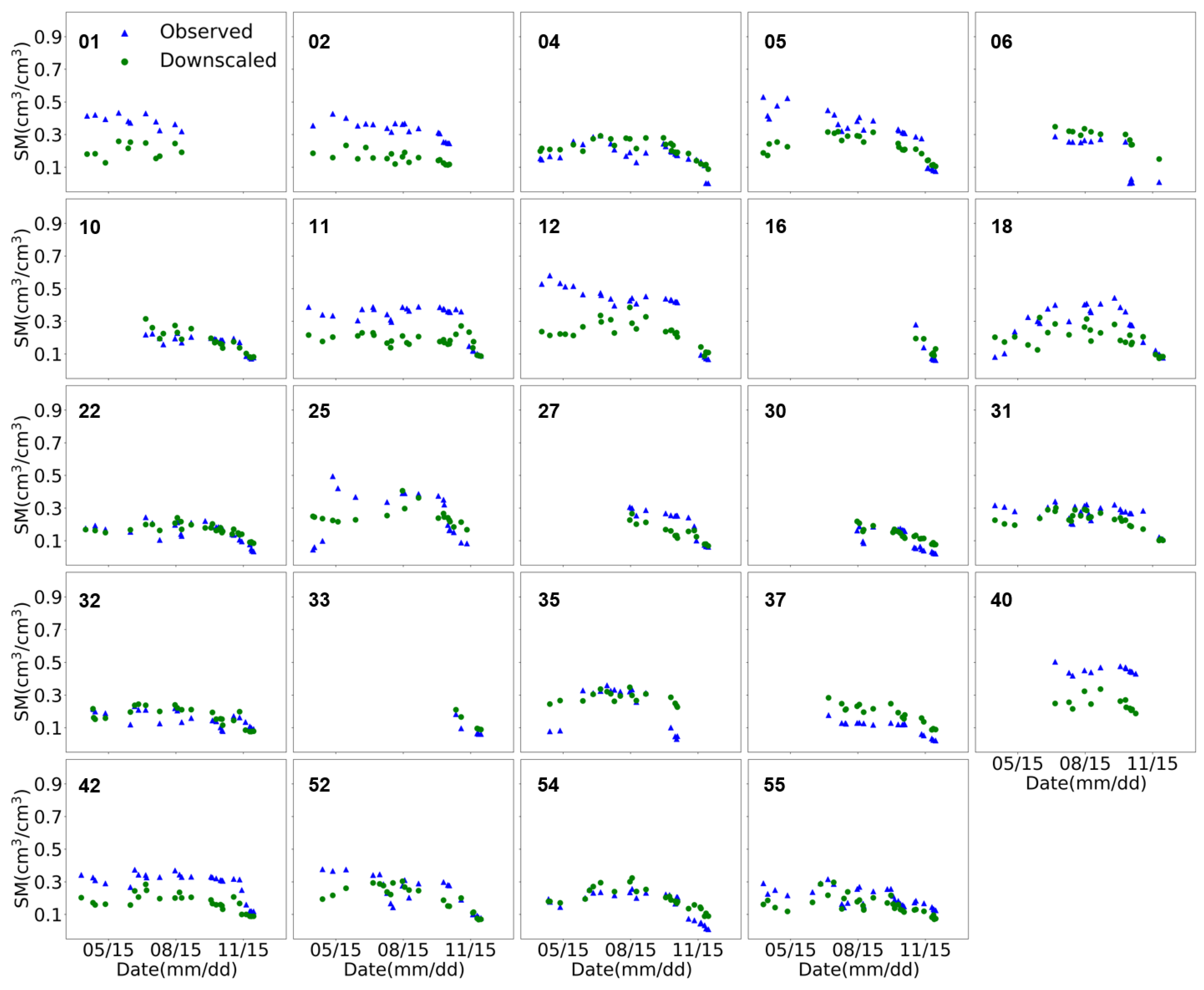The height and width of the screenshot is (990, 1204).
Task: Select the Observed legend text
Action: [206, 31]
